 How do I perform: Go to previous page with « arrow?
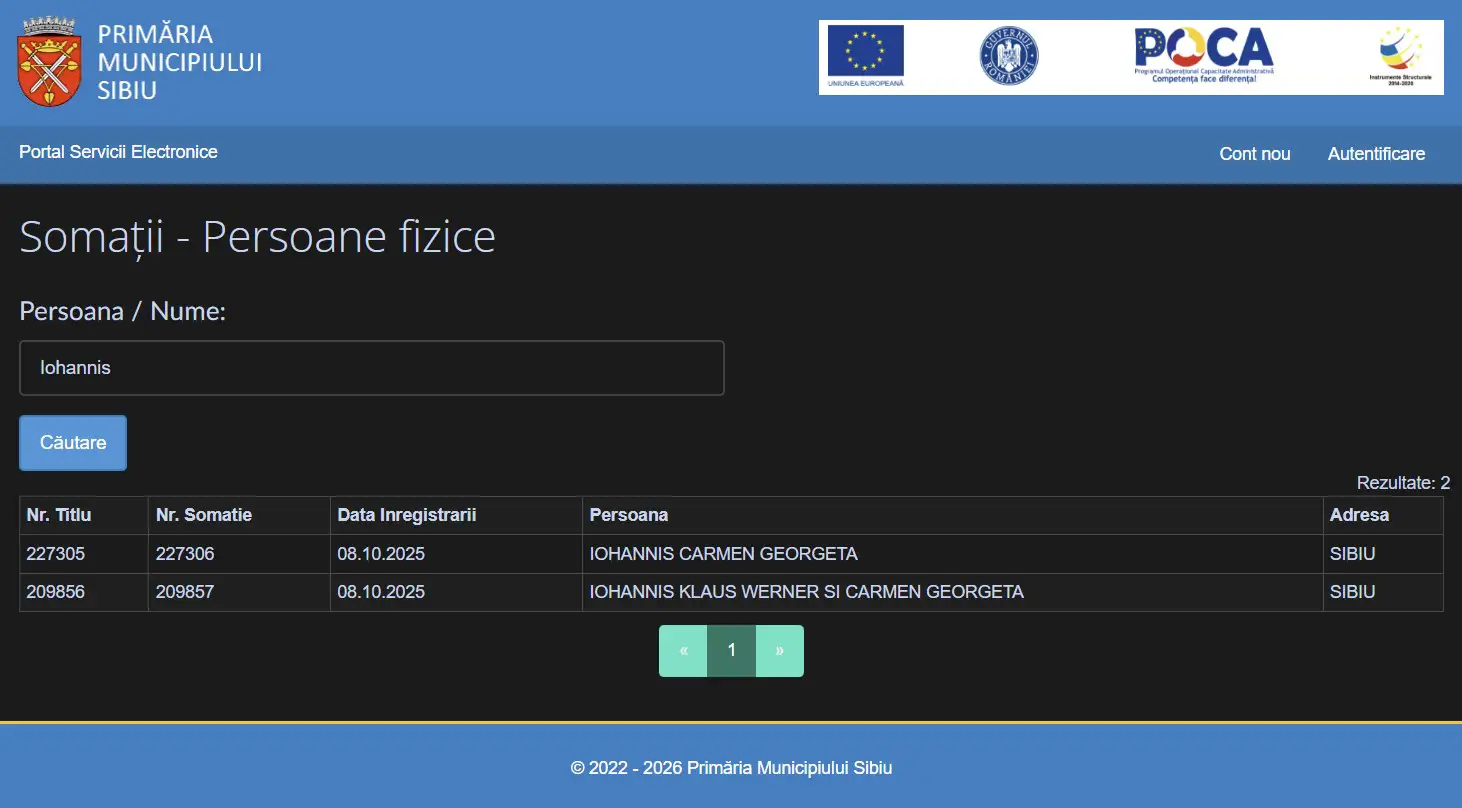pos(683,651)
